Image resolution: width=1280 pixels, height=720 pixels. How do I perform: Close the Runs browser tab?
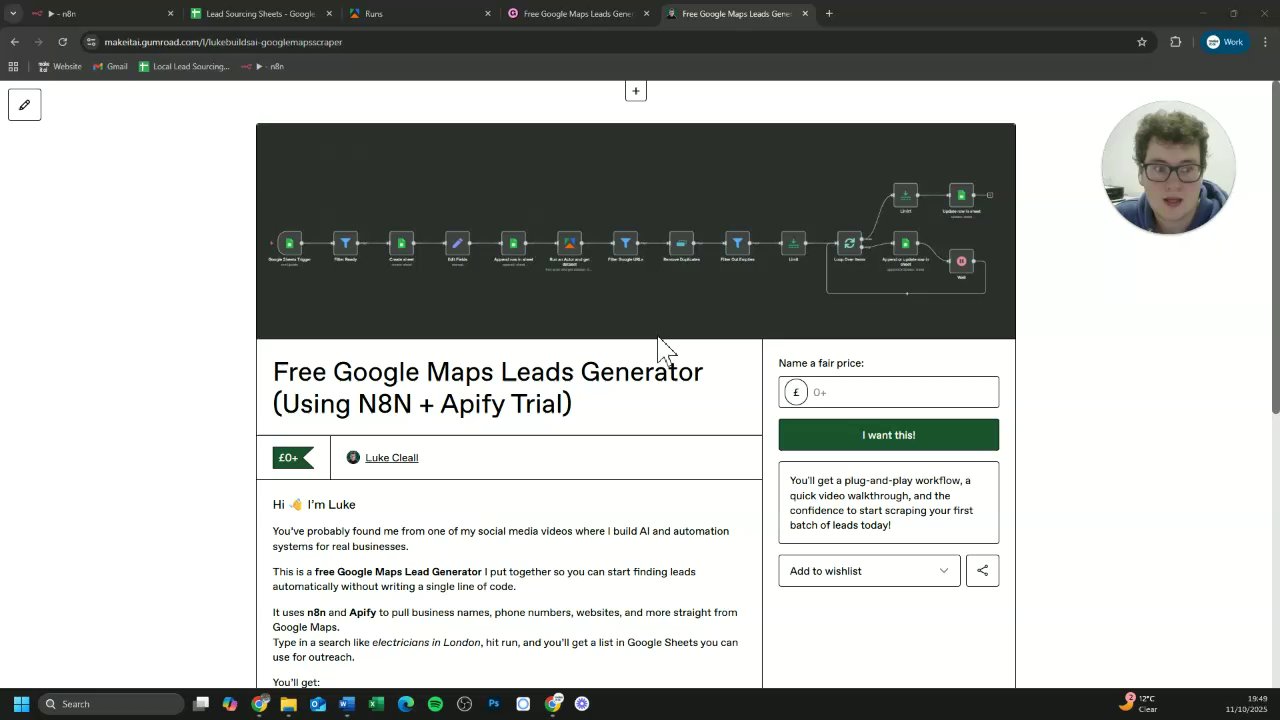488,14
